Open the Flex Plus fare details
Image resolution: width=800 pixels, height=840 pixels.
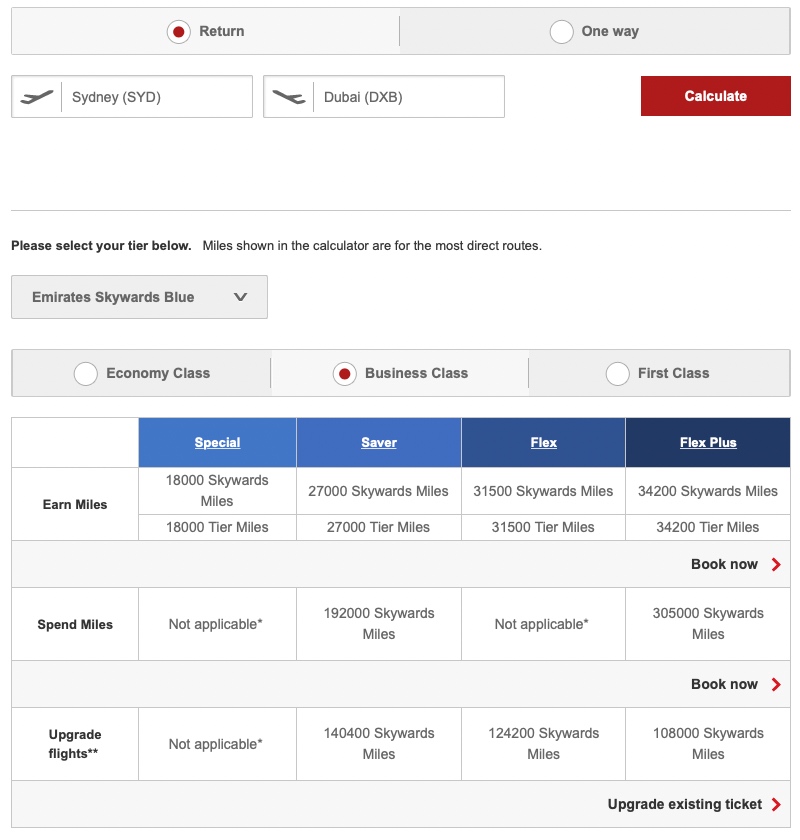(x=708, y=441)
